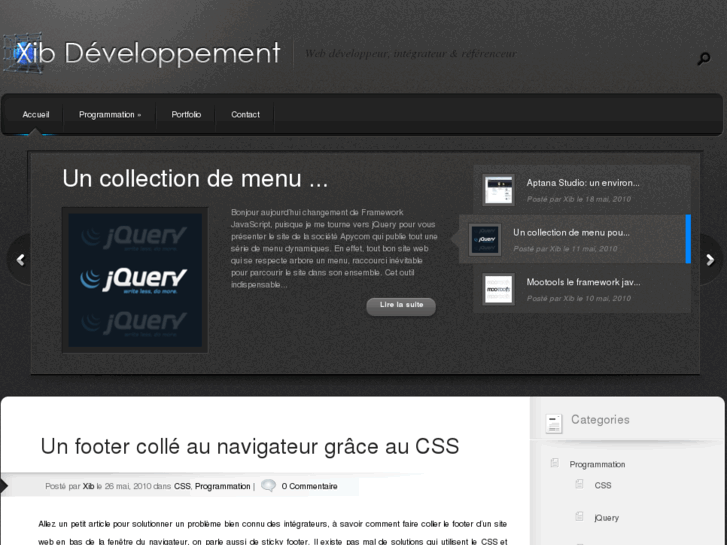The width and height of the screenshot is (727, 545).
Task: Open 'Mootools le framework jav...' entry
Action: [x=583, y=282]
